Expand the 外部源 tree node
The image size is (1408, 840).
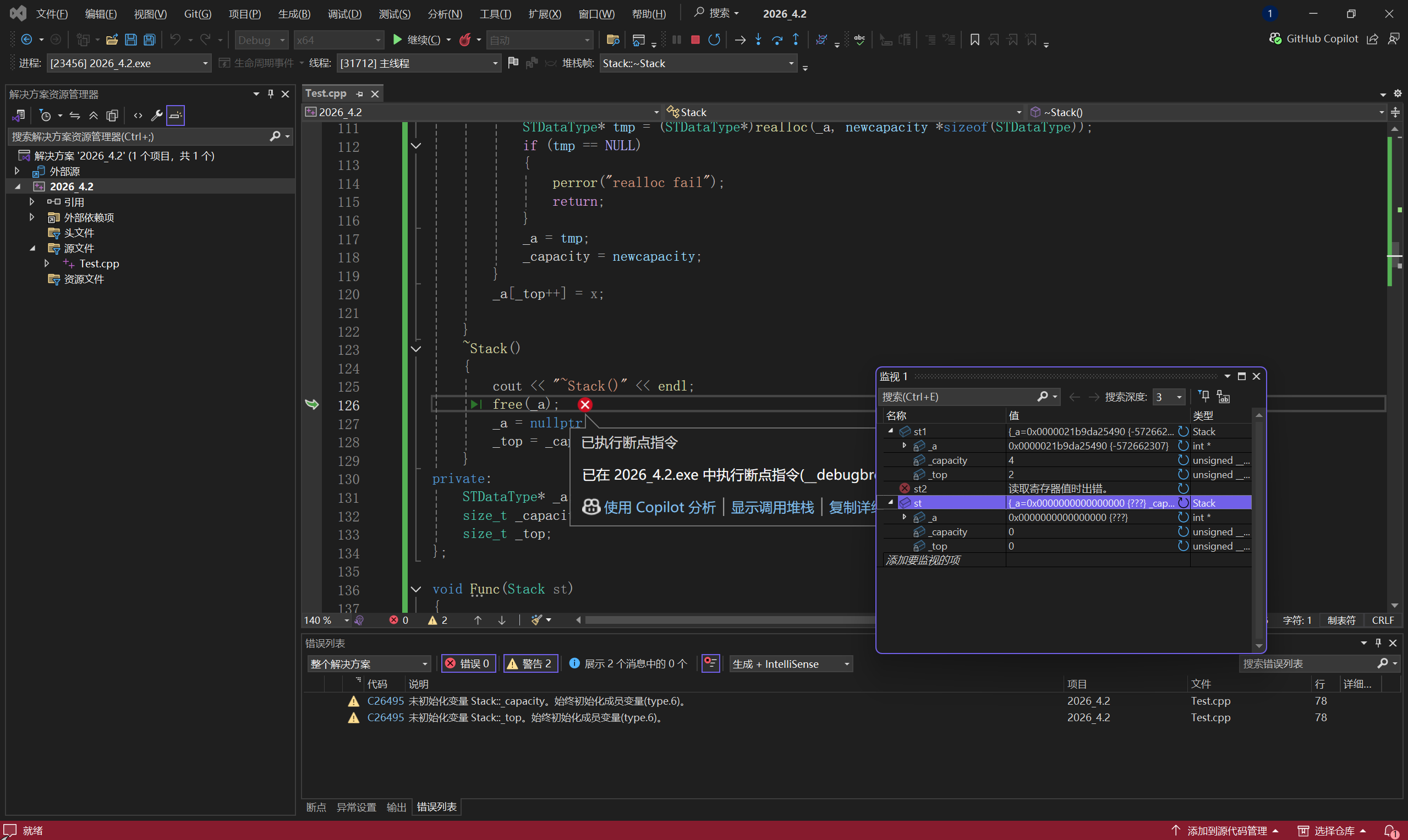[x=17, y=171]
